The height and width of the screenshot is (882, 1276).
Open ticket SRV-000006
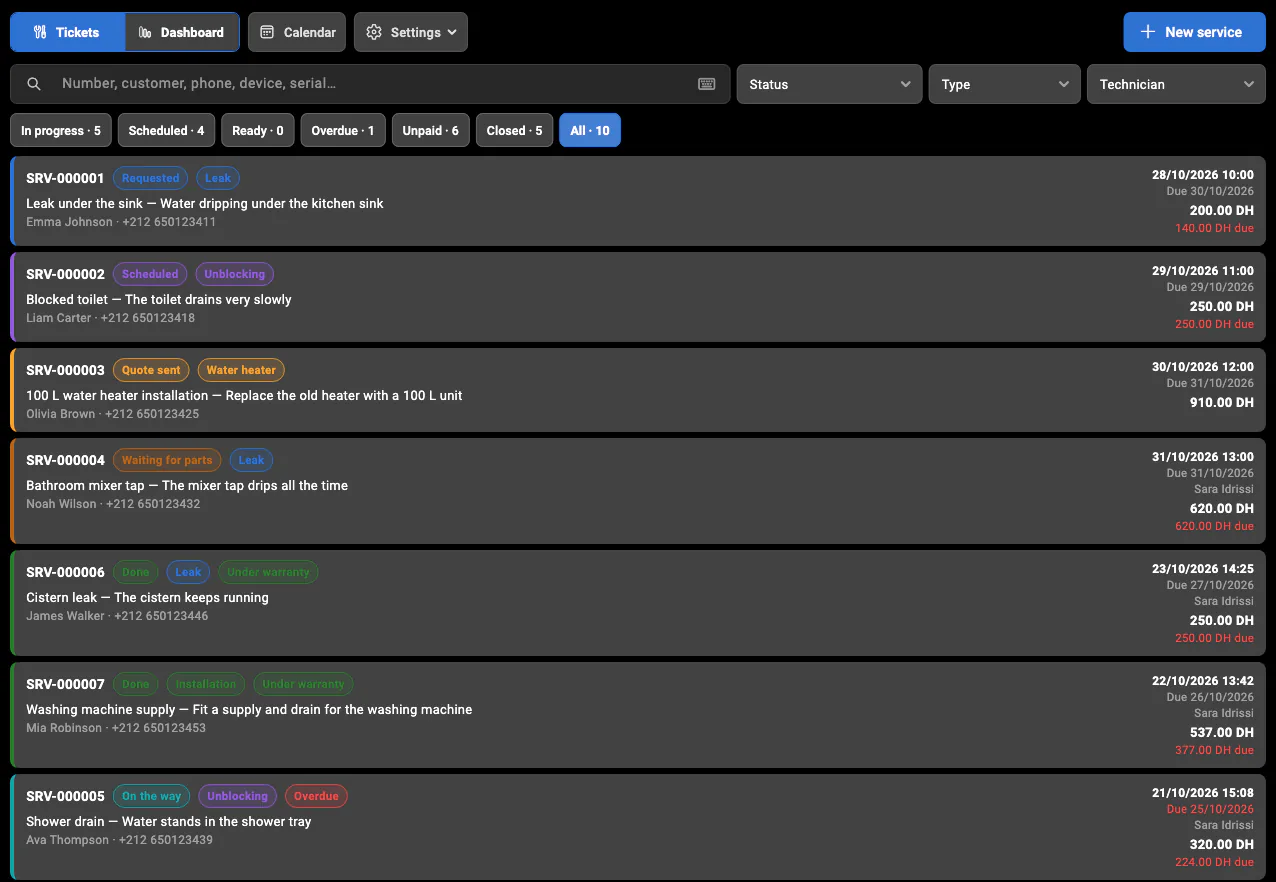click(638, 603)
